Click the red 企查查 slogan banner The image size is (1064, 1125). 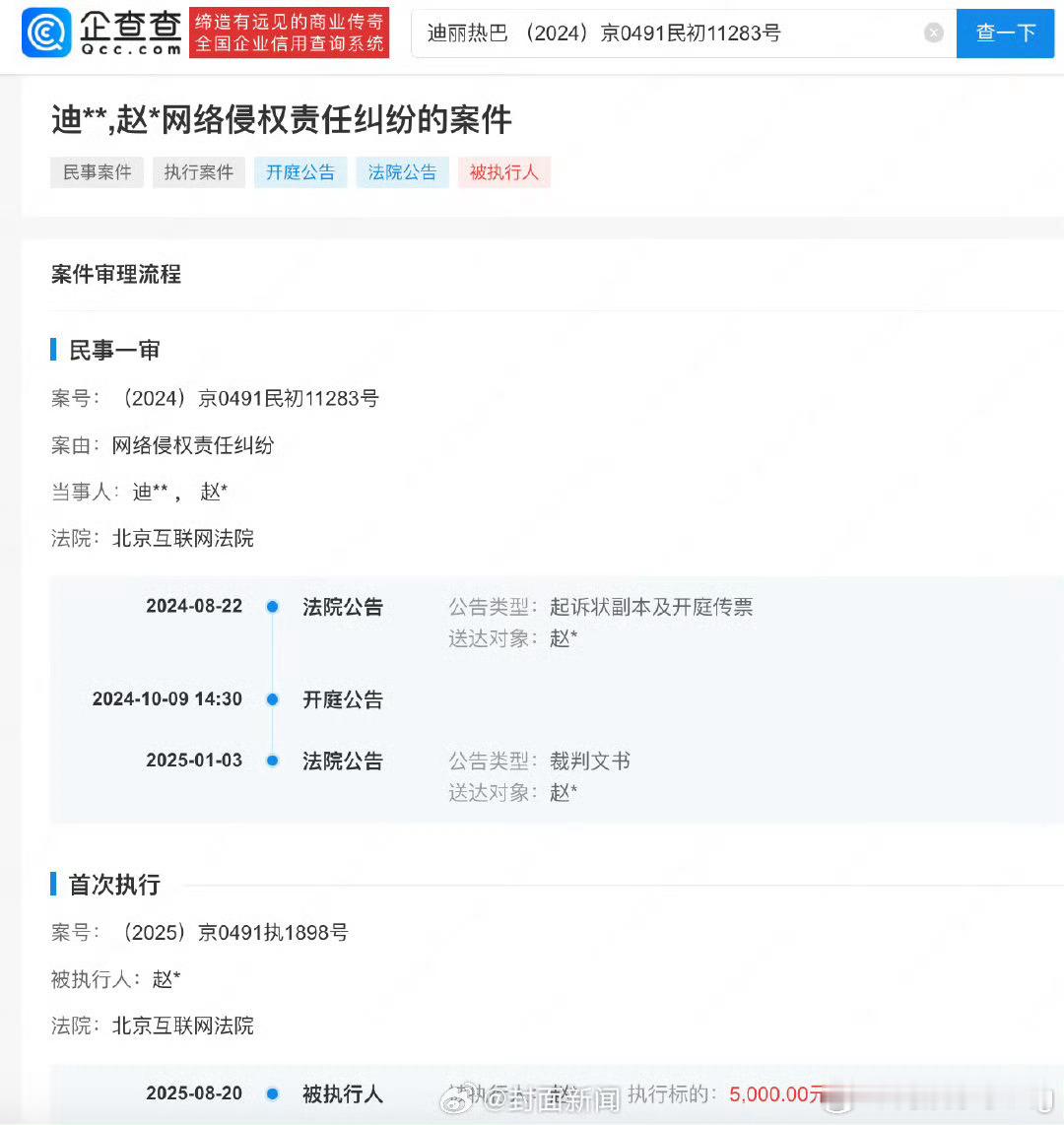(x=289, y=33)
